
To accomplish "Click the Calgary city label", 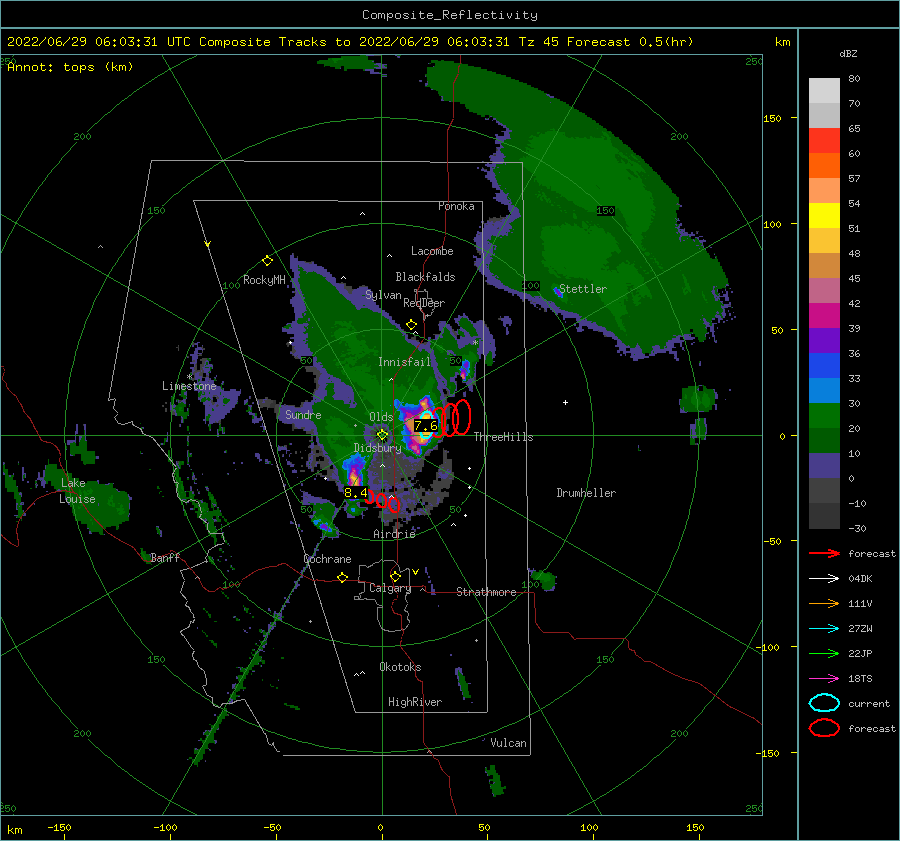I will point(390,588).
